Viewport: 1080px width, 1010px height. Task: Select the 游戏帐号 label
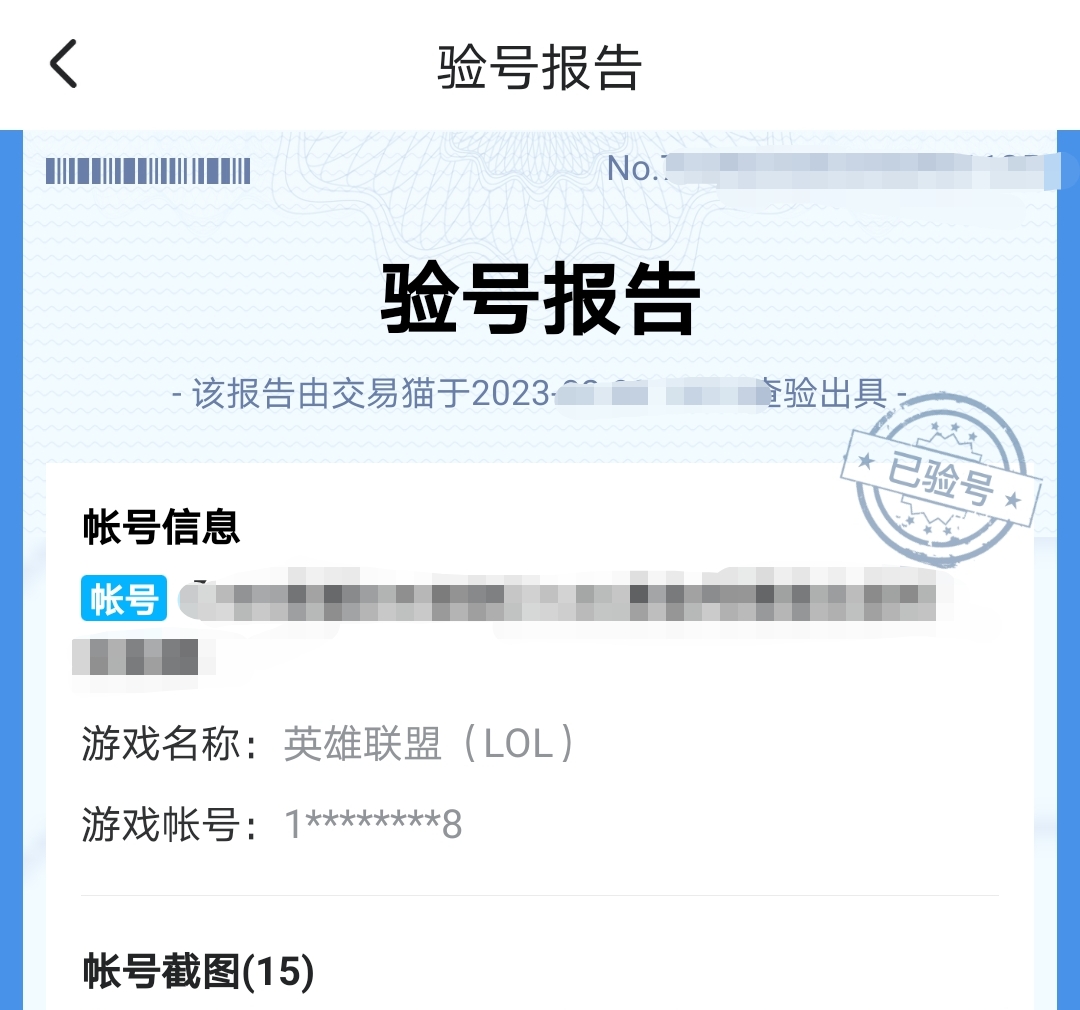[169, 824]
